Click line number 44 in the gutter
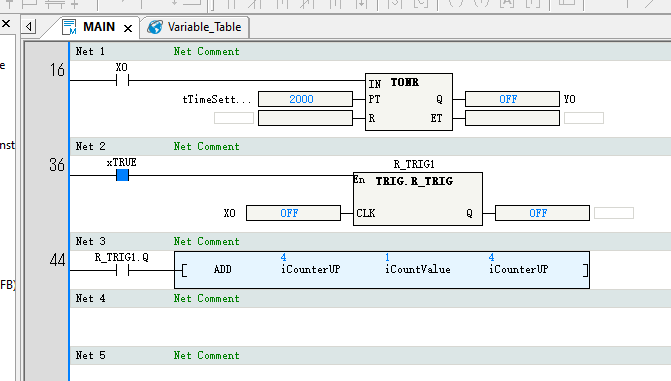Viewport: 671px width, 381px height. click(x=57, y=260)
